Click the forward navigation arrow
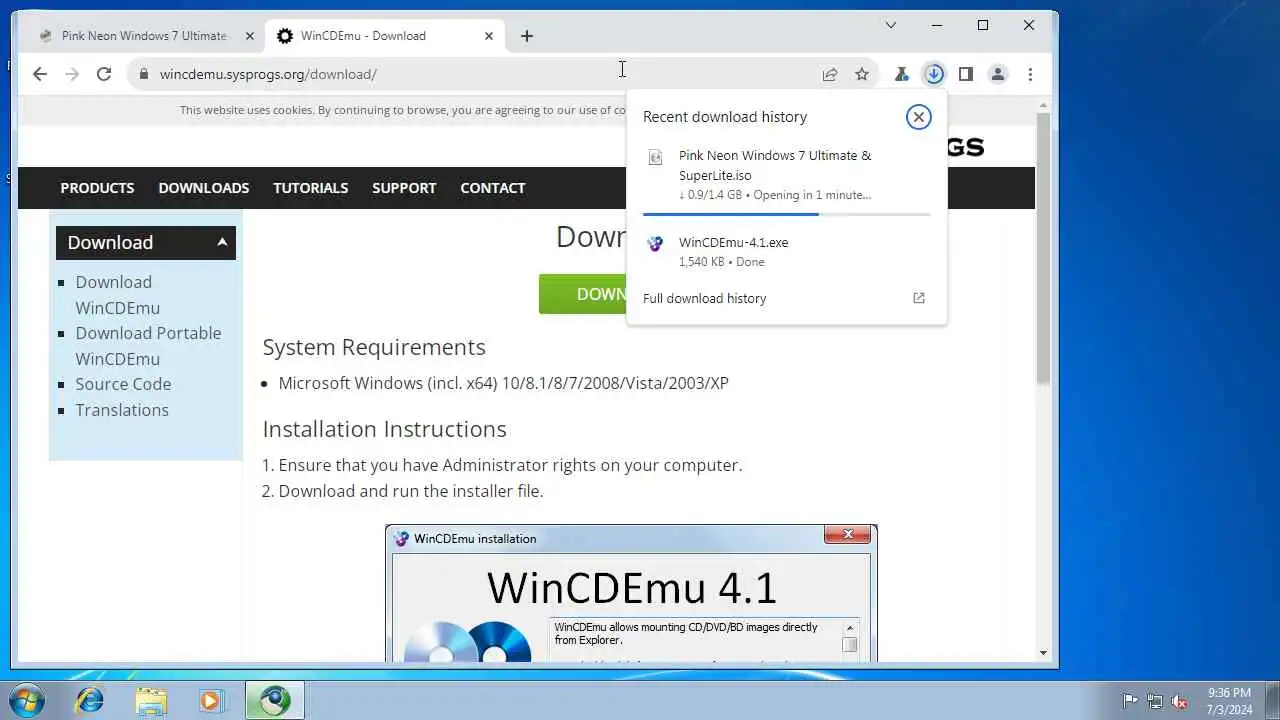The image size is (1280, 720). pyautogui.click(x=71, y=74)
